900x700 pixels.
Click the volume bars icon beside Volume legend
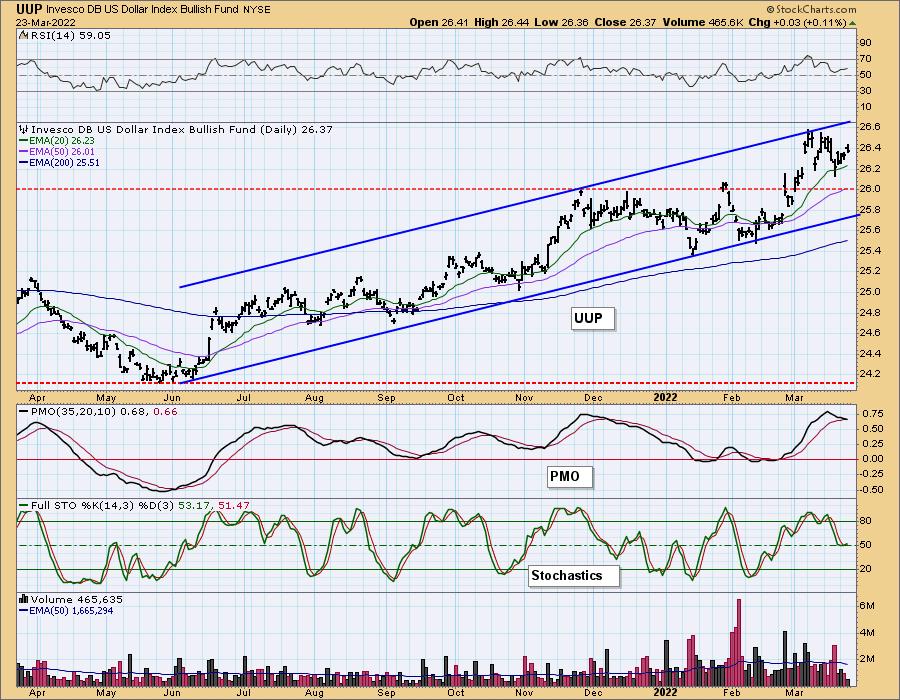click(x=24, y=599)
